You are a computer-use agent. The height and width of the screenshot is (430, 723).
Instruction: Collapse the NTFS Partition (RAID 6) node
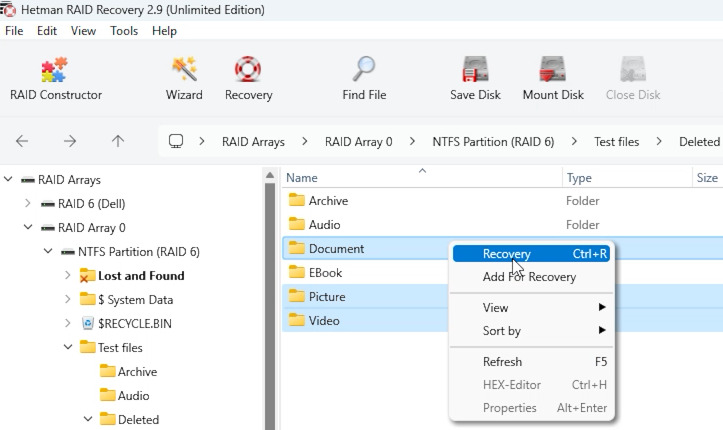pos(47,251)
